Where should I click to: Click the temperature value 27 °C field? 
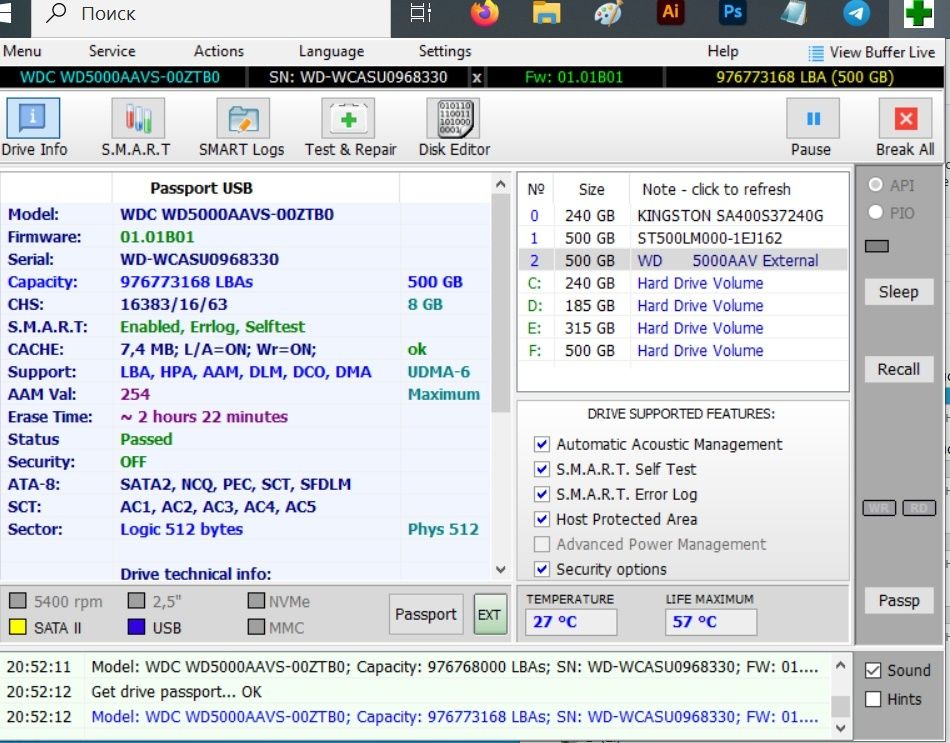(x=571, y=622)
